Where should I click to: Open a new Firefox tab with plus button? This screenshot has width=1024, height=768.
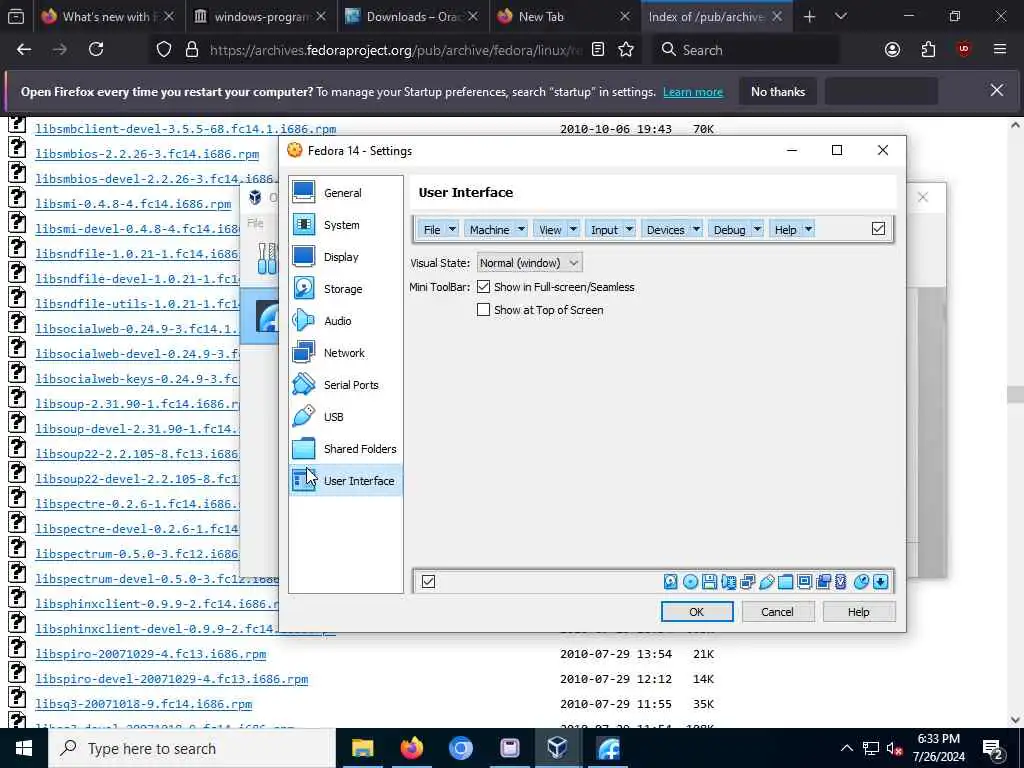pyautogui.click(x=809, y=16)
